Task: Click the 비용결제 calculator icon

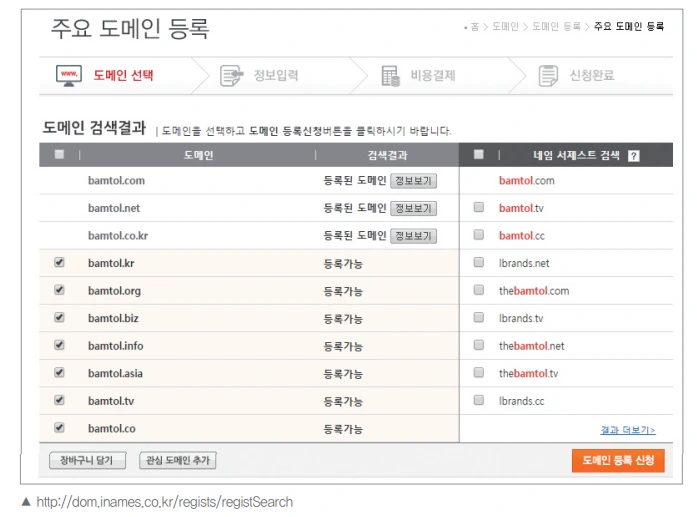Action: [x=391, y=76]
